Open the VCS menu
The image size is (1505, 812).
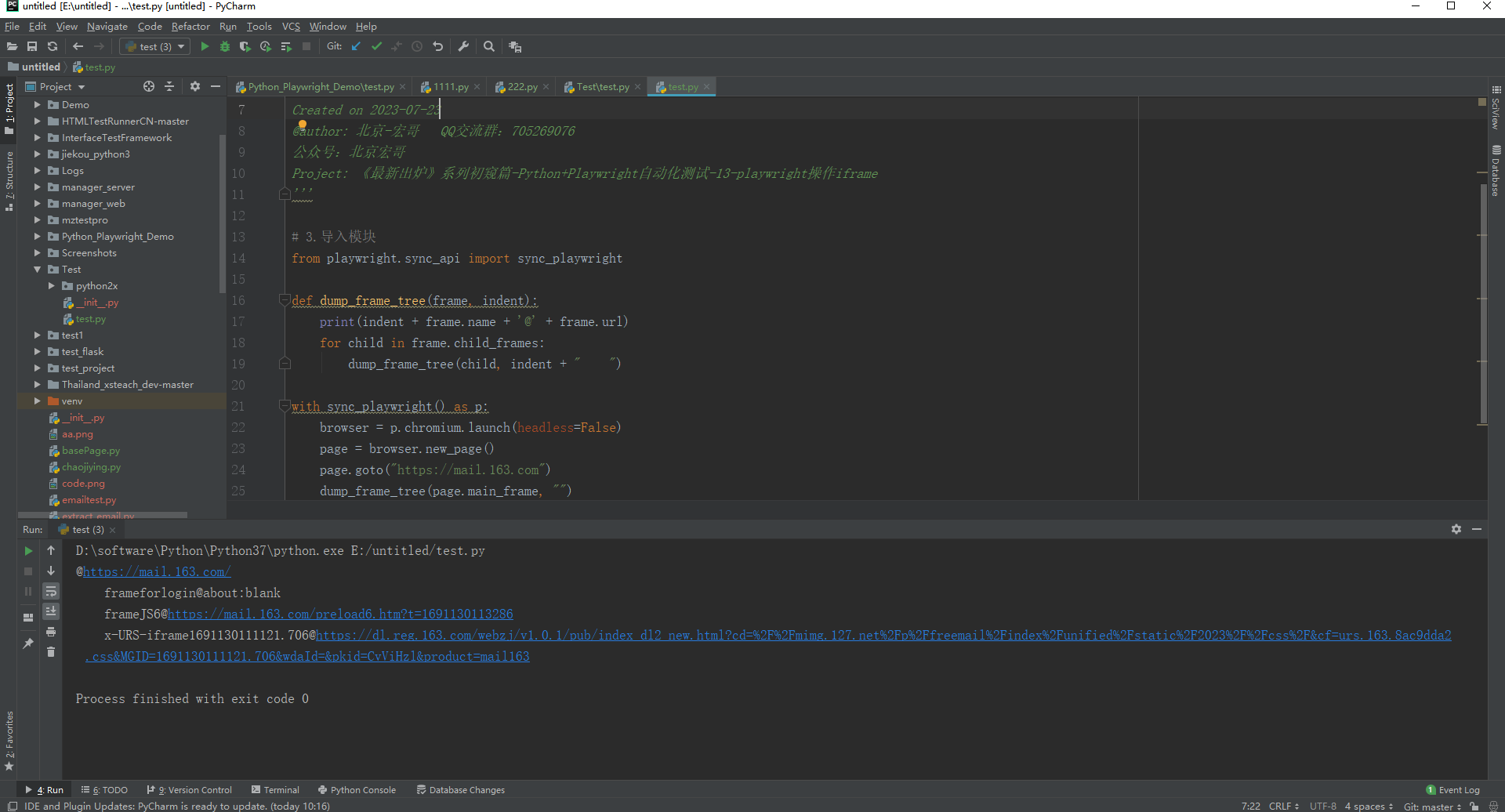290,26
